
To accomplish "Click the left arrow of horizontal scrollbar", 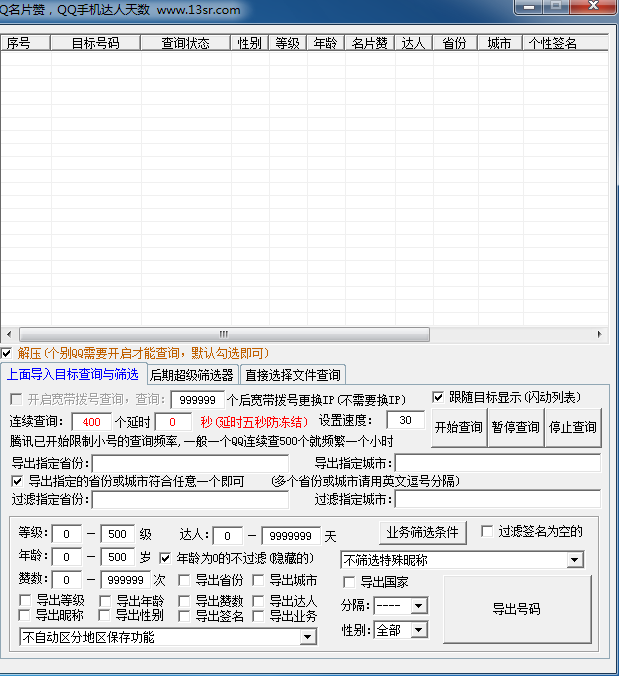I will coord(7,335).
